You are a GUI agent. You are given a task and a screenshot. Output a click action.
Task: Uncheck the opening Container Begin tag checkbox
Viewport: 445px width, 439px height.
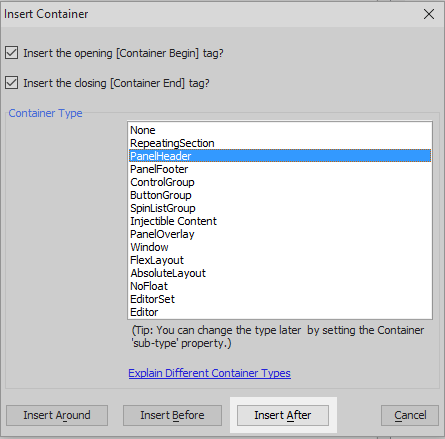tap(12, 53)
